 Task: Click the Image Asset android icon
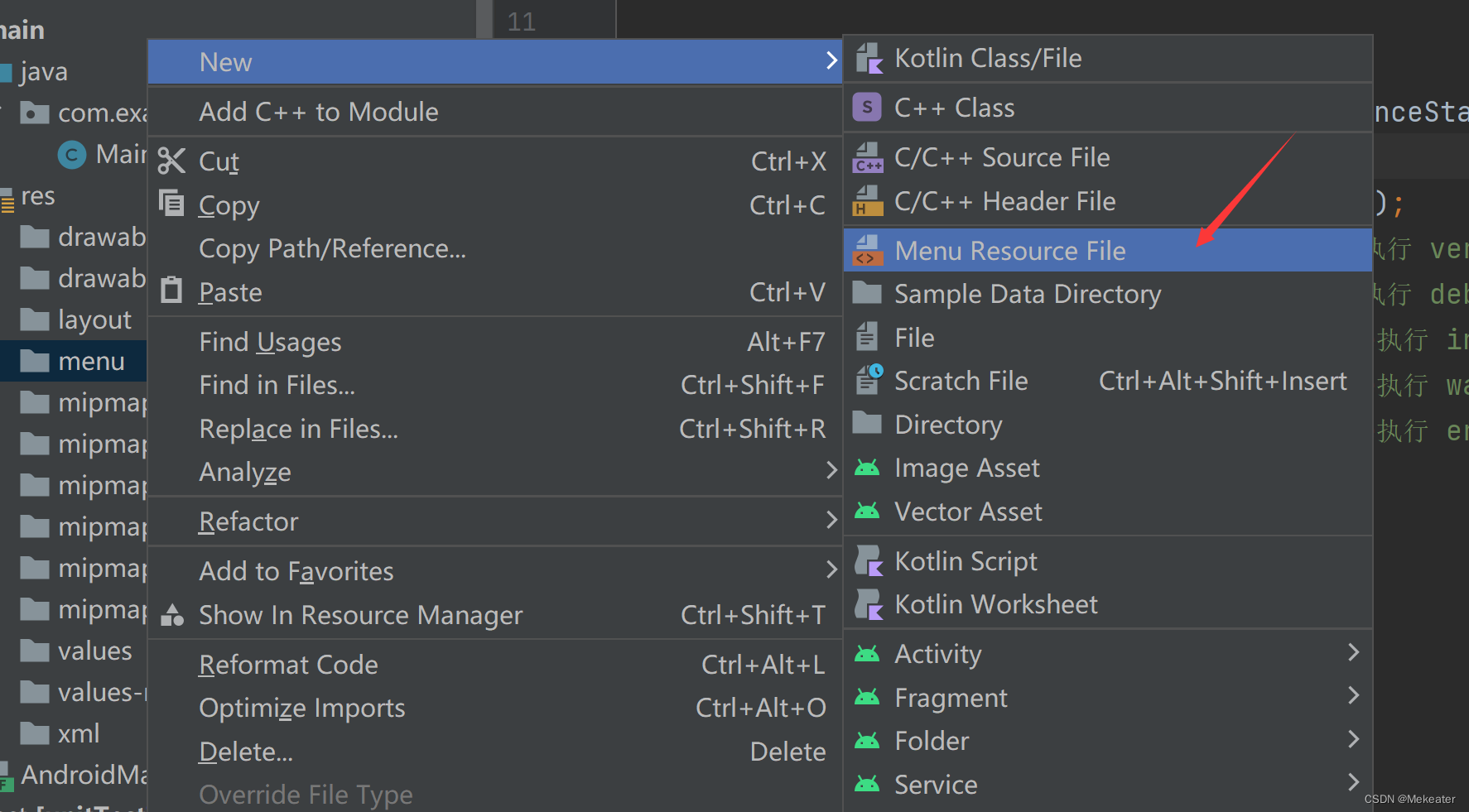click(867, 468)
